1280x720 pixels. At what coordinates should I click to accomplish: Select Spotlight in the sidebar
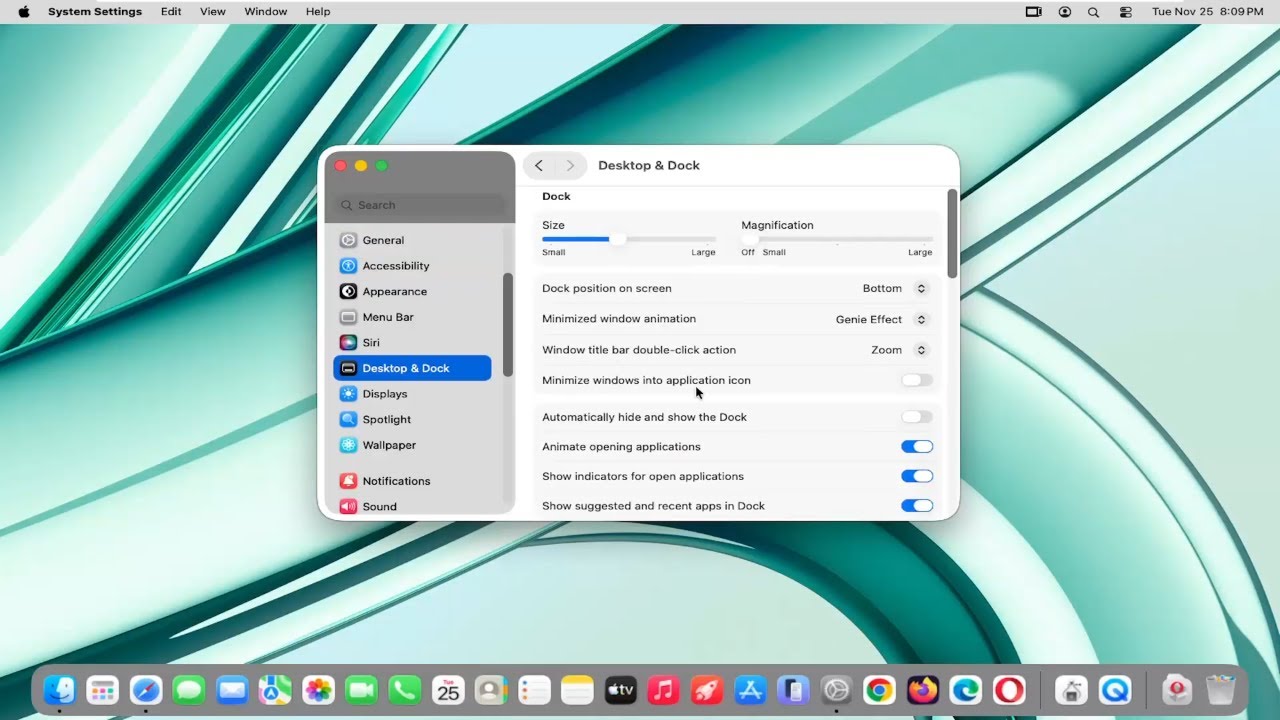coord(412,419)
